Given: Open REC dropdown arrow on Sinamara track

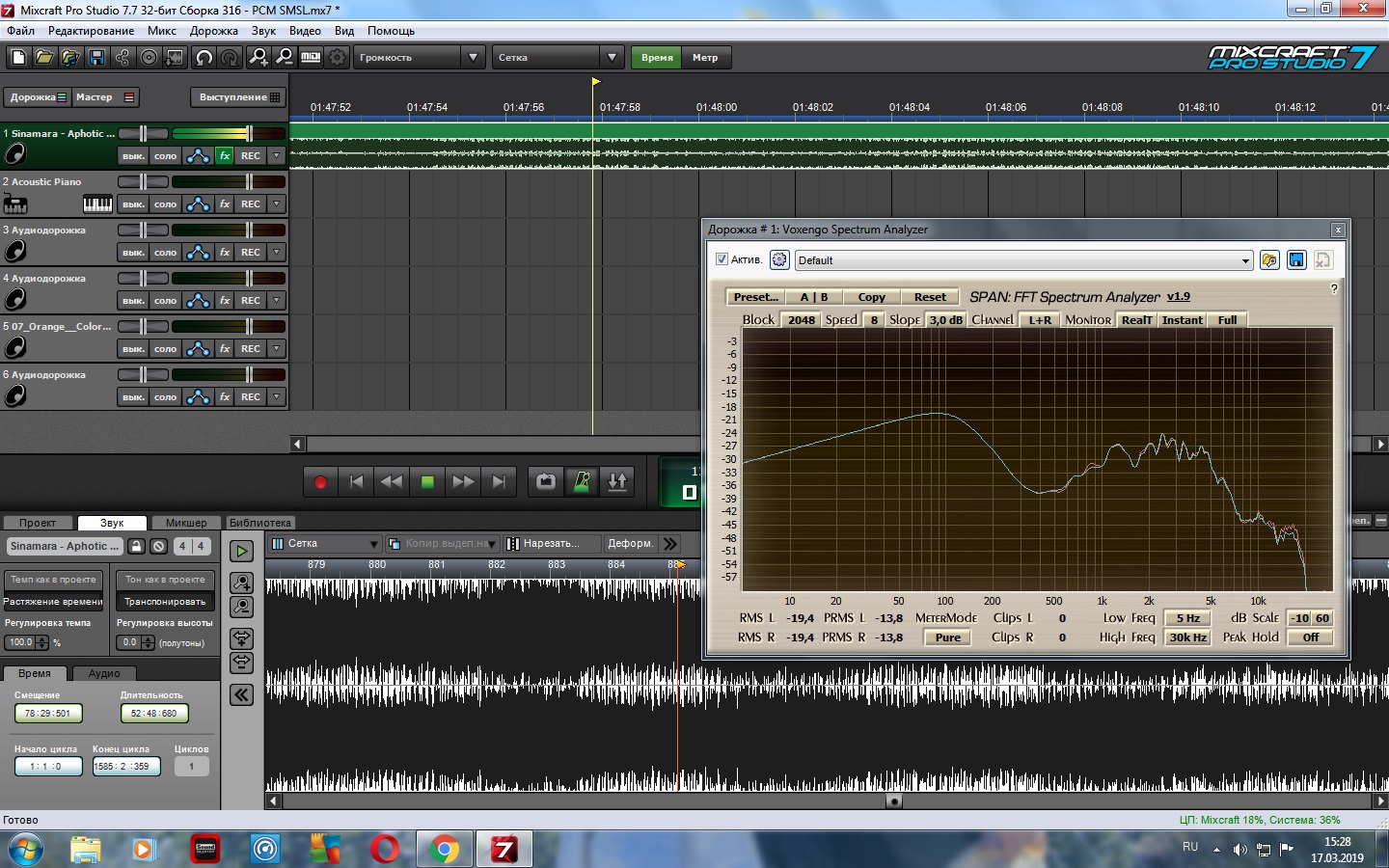Looking at the screenshot, I should (x=277, y=155).
